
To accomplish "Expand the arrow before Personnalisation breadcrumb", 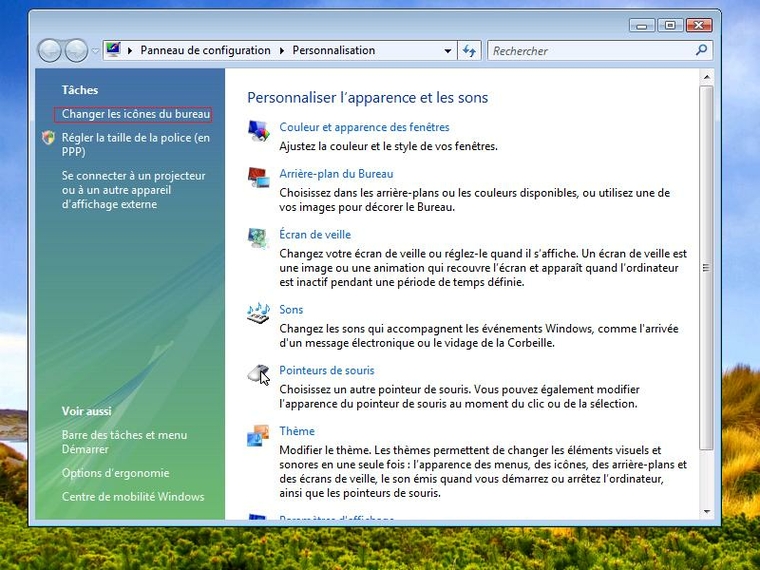I will pyautogui.click(x=282, y=50).
